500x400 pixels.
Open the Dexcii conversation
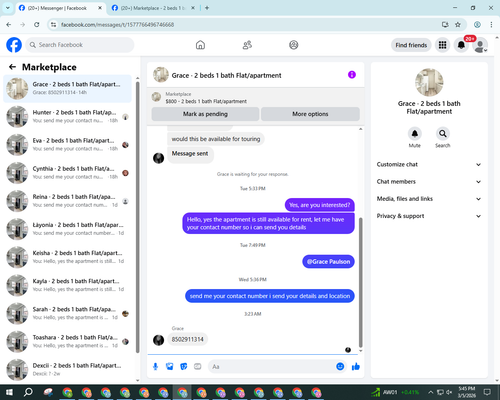[67, 369]
